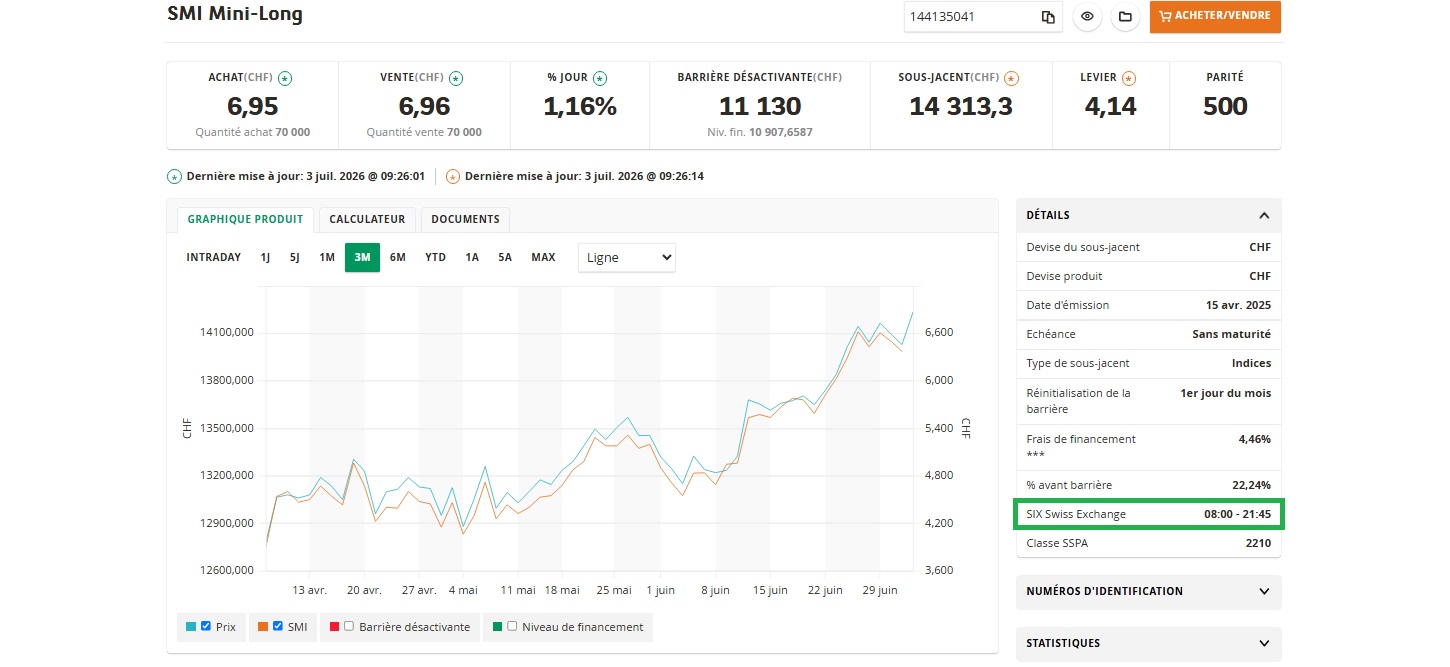The height and width of the screenshot is (667, 1450).
Task: Open the portfolio folder icon
Action: 1125,17
